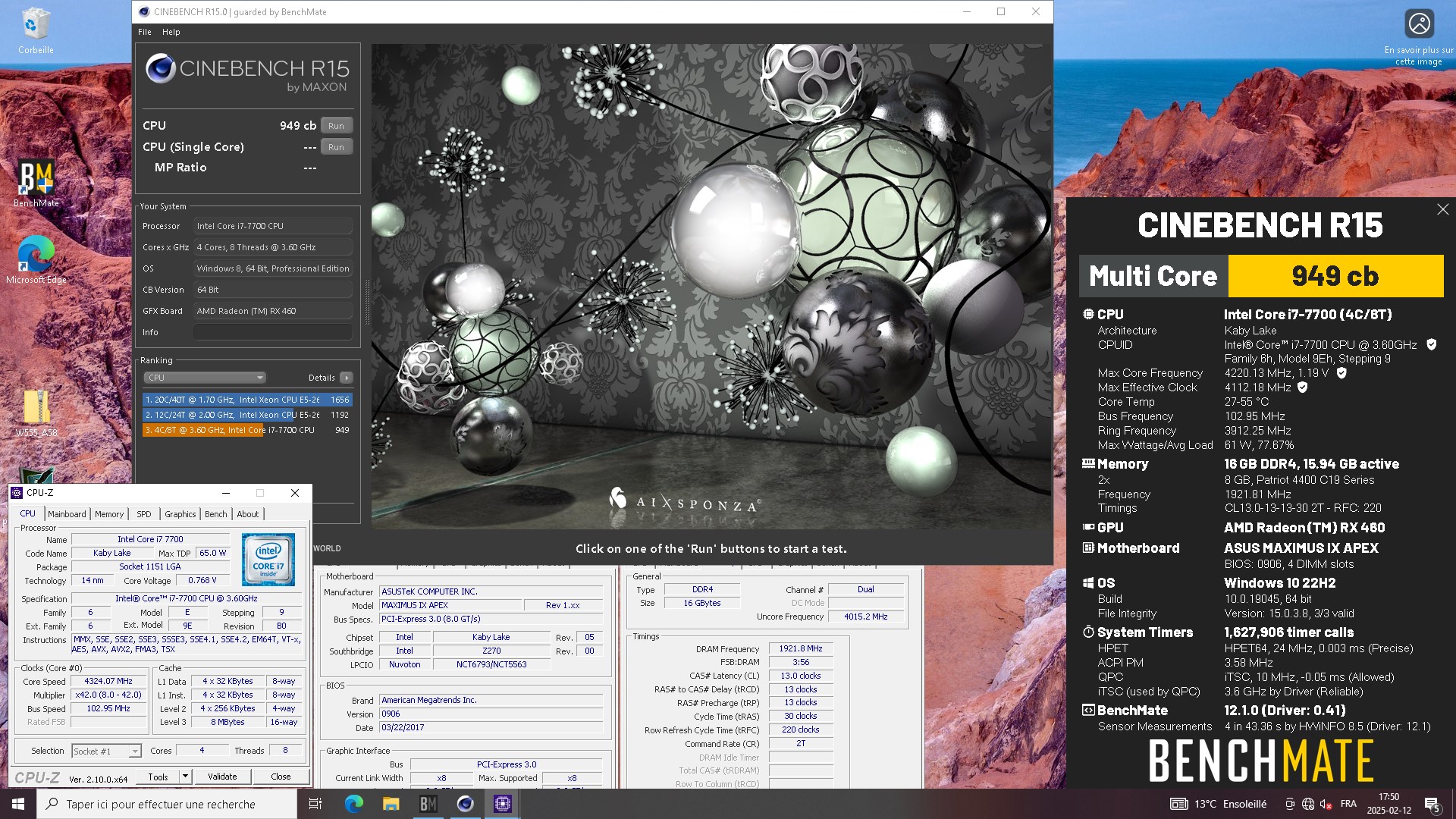Click the CPUID verified shield icon

pyautogui.click(x=1431, y=344)
